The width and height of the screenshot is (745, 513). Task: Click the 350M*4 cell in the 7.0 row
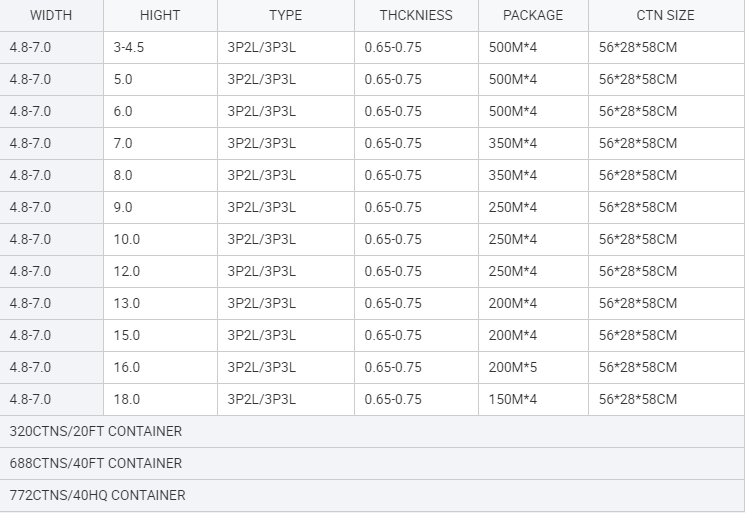click(533, 143)
